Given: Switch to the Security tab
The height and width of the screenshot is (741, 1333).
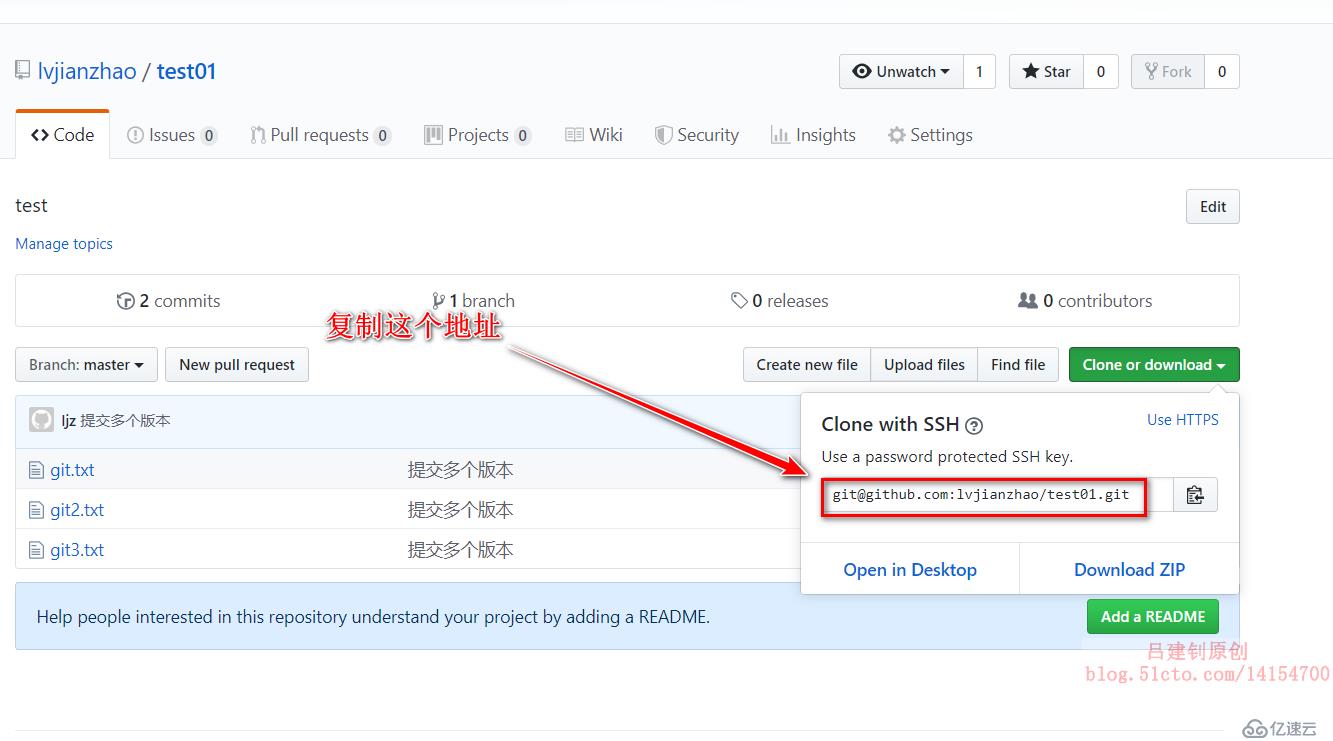Looking at the screenshot, I should click(x=697, y=135).
